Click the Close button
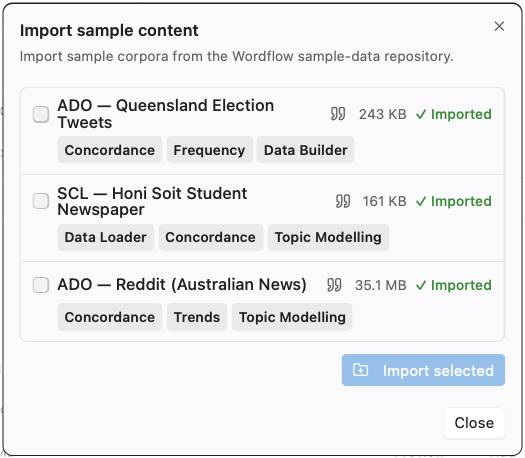Viewport: 525px width, 458px height. click(474, 423)
